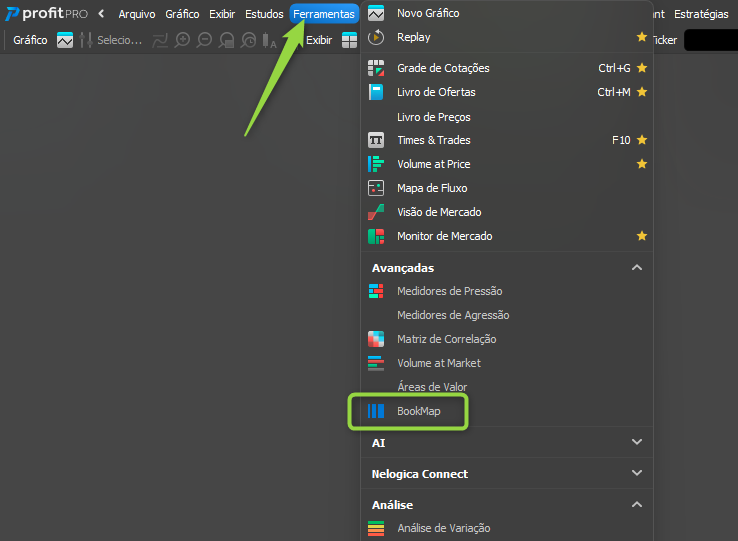Toggle favorite star for Replay
738x541 pixels.
coord(642,37)
